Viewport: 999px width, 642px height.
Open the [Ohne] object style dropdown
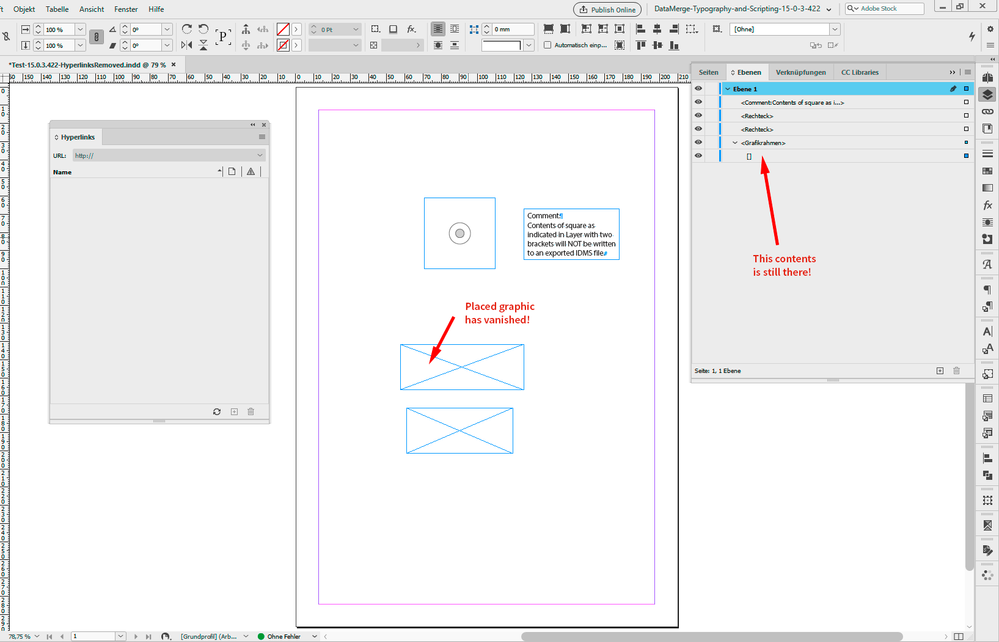[x=835, y=29]
